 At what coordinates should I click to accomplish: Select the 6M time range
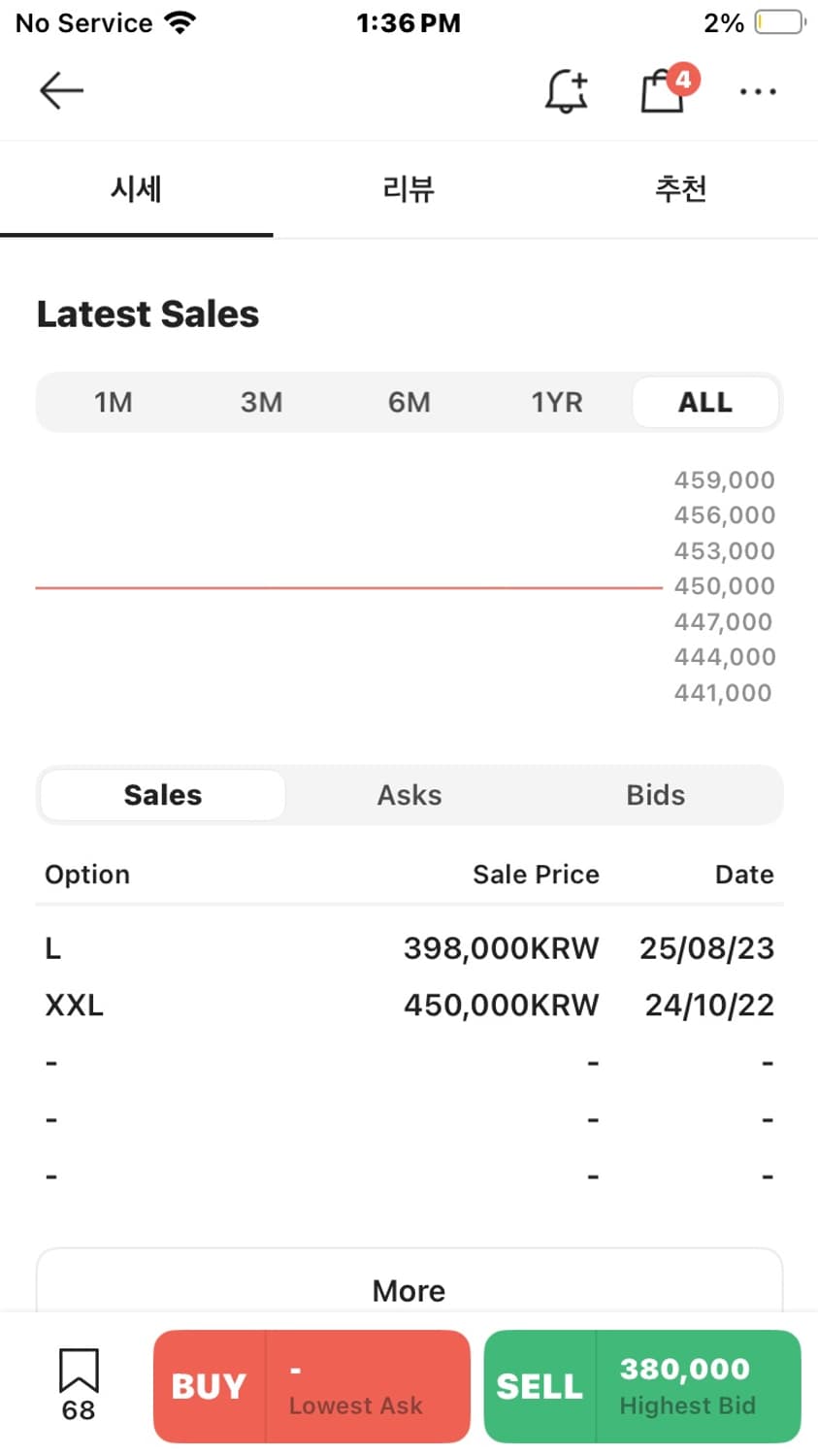click(x=409, y=402)
